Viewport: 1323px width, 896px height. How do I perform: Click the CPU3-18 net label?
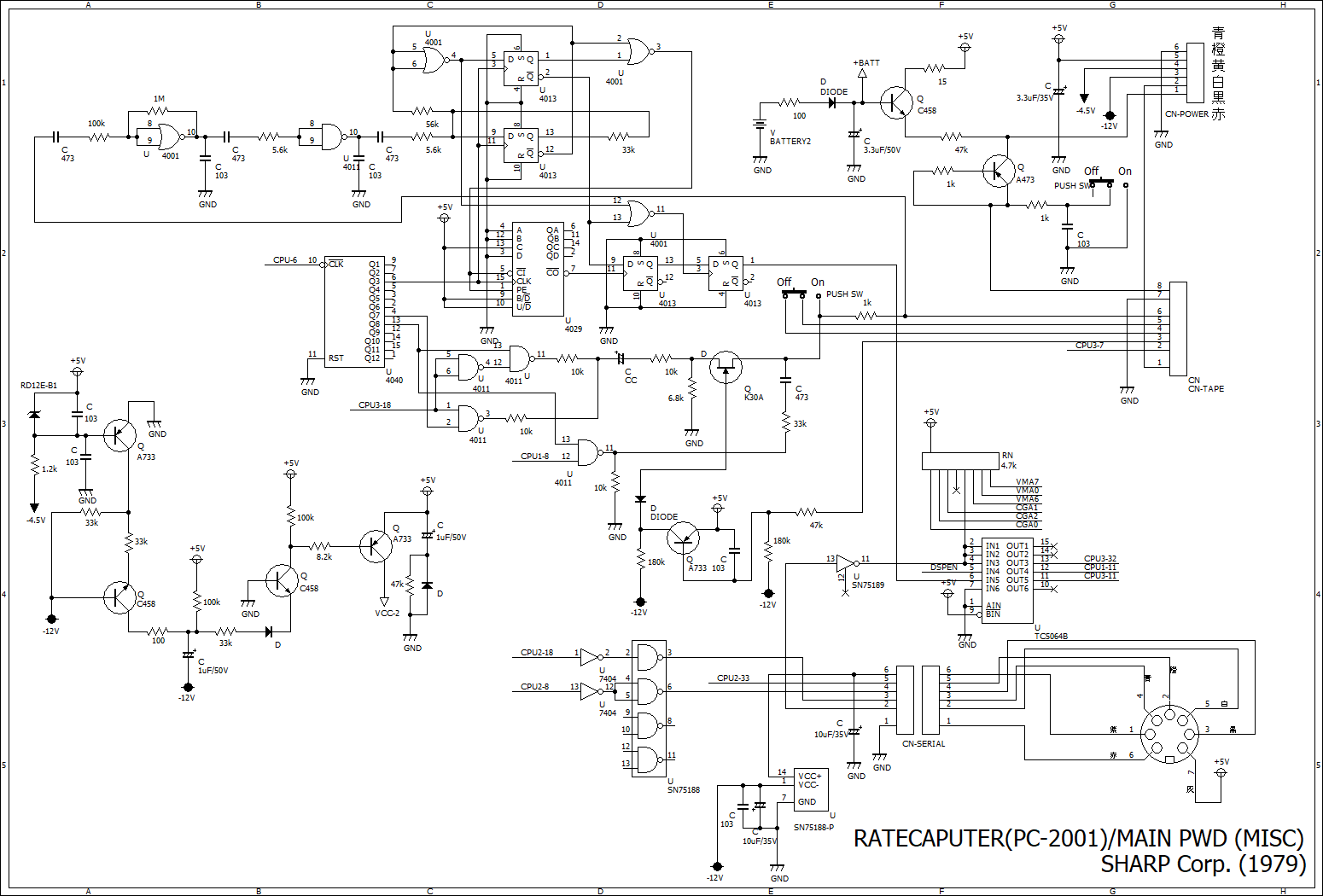375,405
